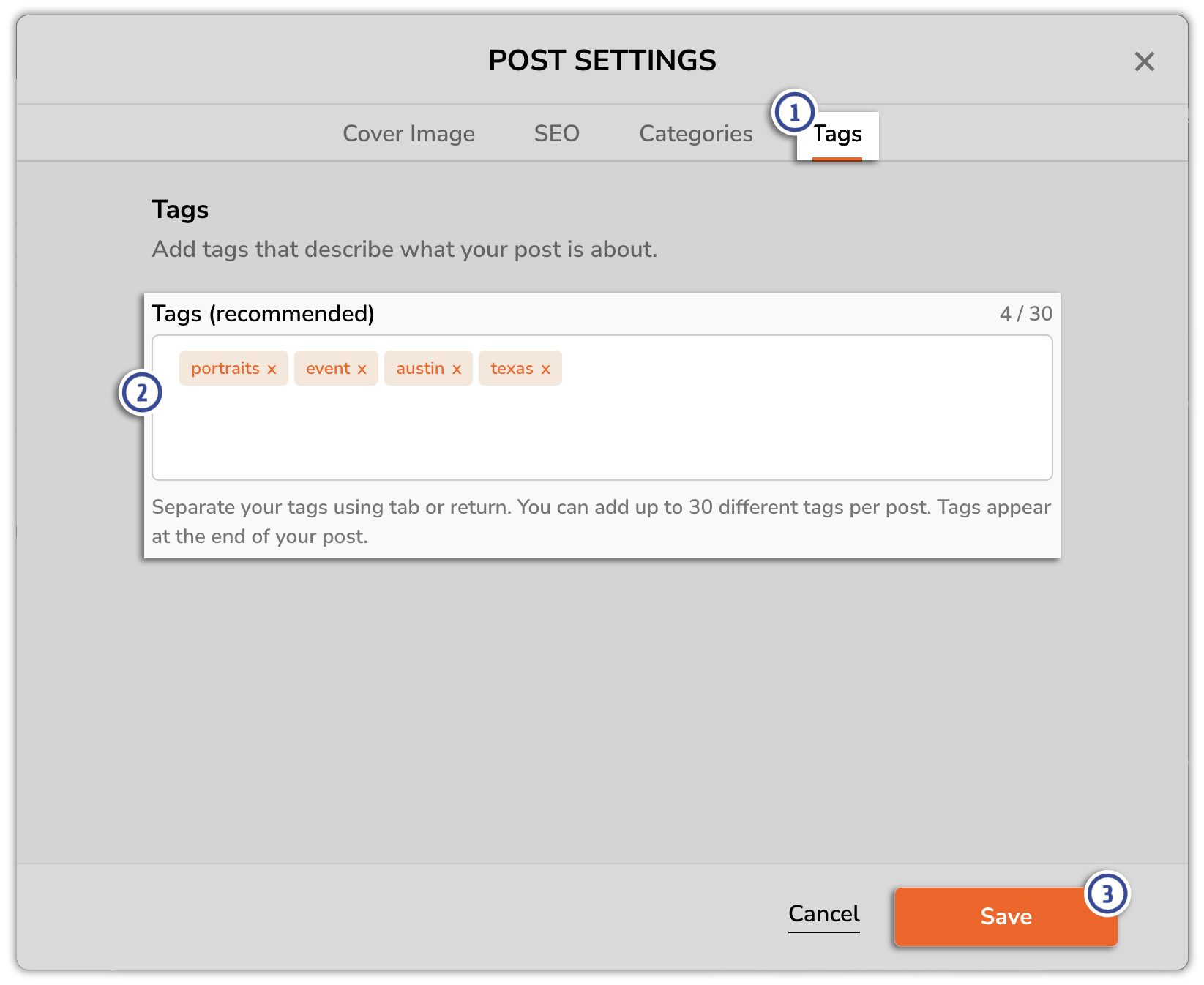The width and height of the screenshot is (1204, 985).
Task: Click the step 1 numbered marker
Action: click(794, 113)
